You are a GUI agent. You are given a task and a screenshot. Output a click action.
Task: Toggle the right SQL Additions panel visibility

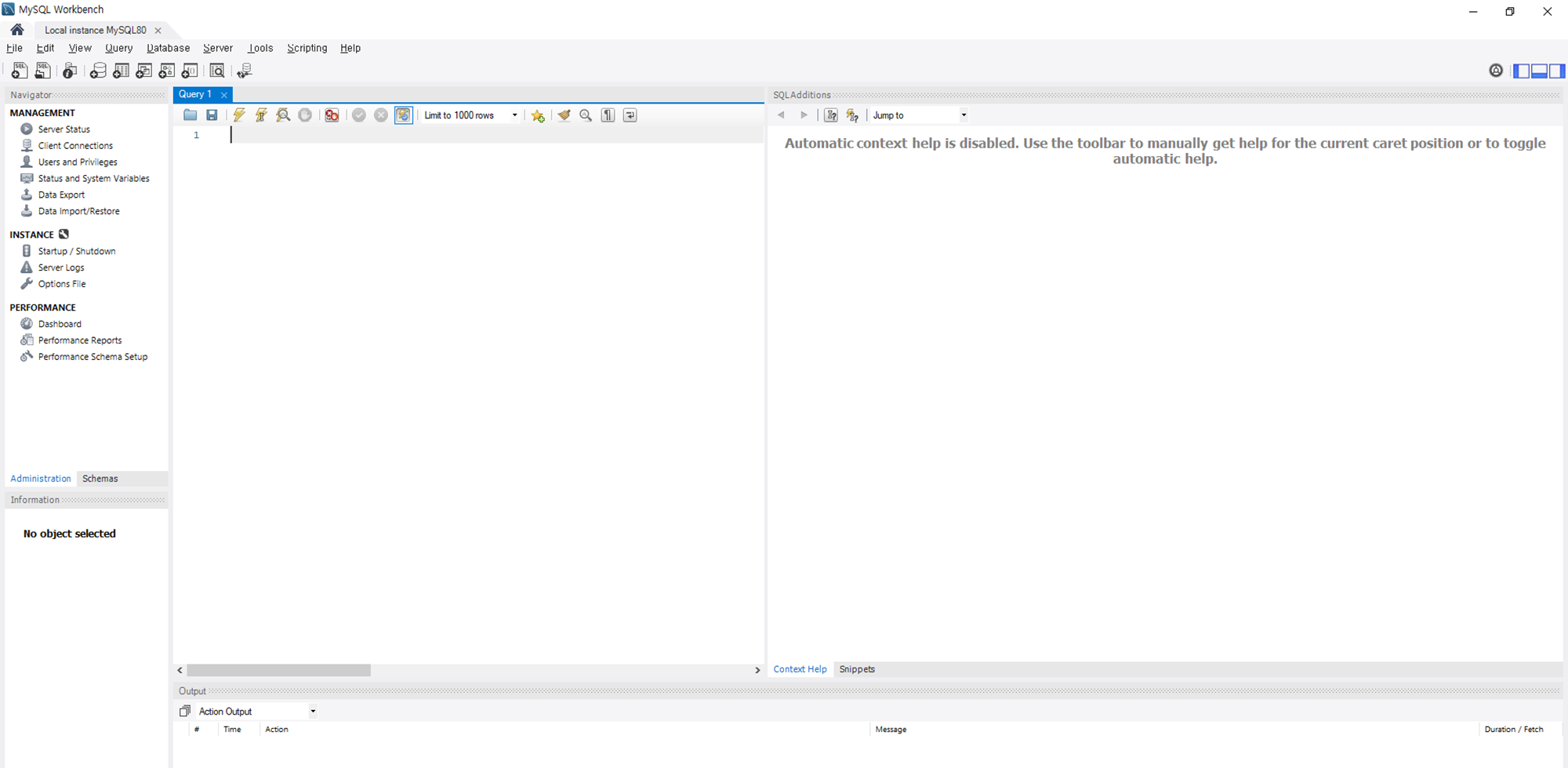coord(1557,71)
